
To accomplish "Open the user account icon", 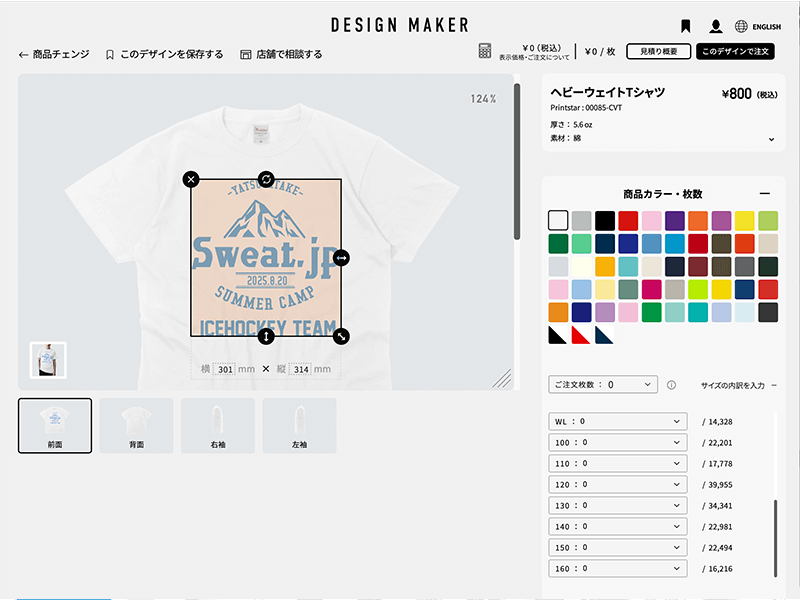I will (x=715, y=26).
